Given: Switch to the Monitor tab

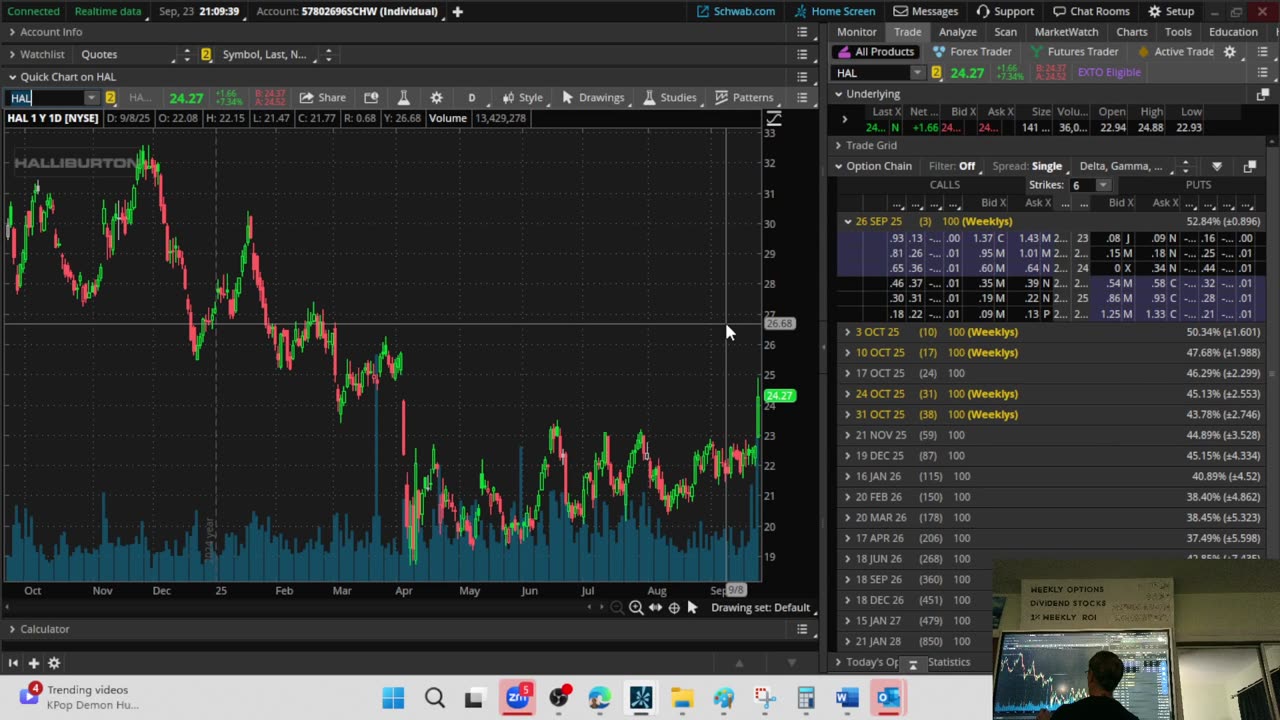Looking at the screenshot, I should 857,32.
